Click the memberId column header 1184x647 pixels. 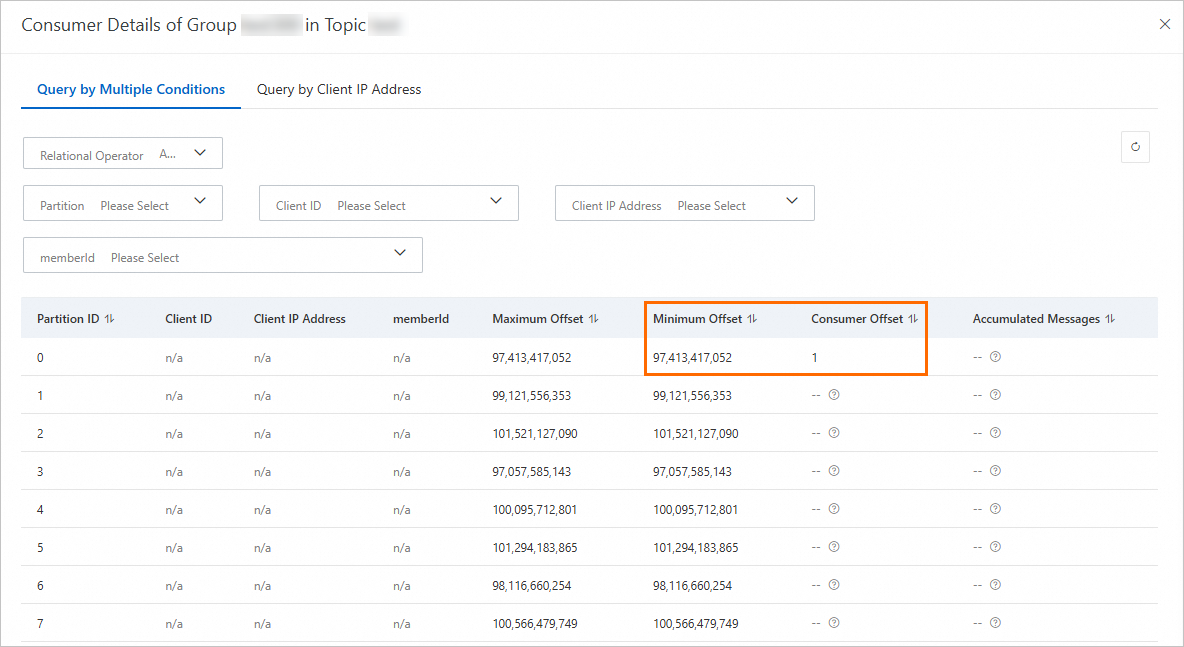pyautogui.click(x=421, y=319)
